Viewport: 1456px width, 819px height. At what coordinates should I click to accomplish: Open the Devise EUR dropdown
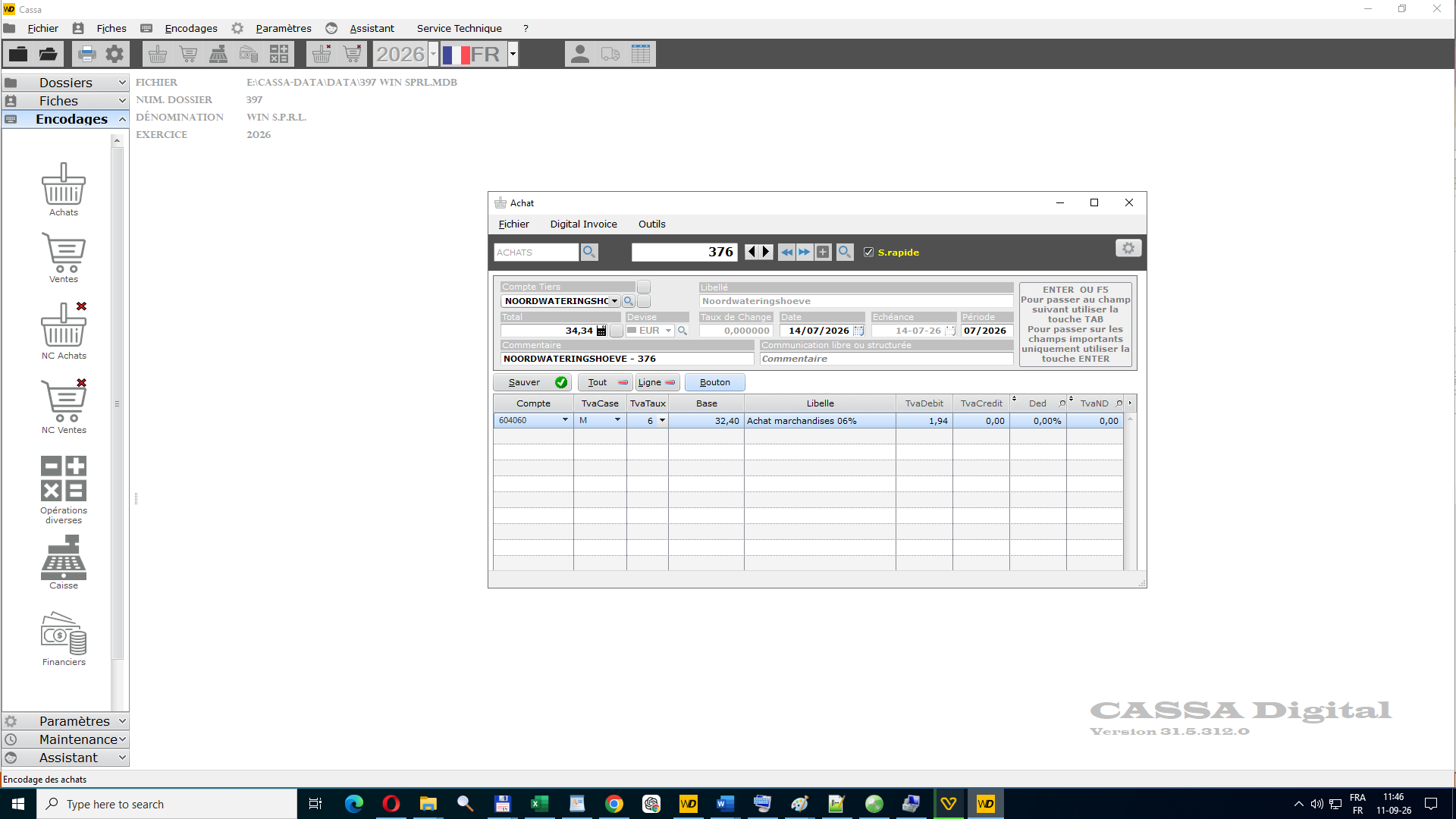[x=668, y=331]
